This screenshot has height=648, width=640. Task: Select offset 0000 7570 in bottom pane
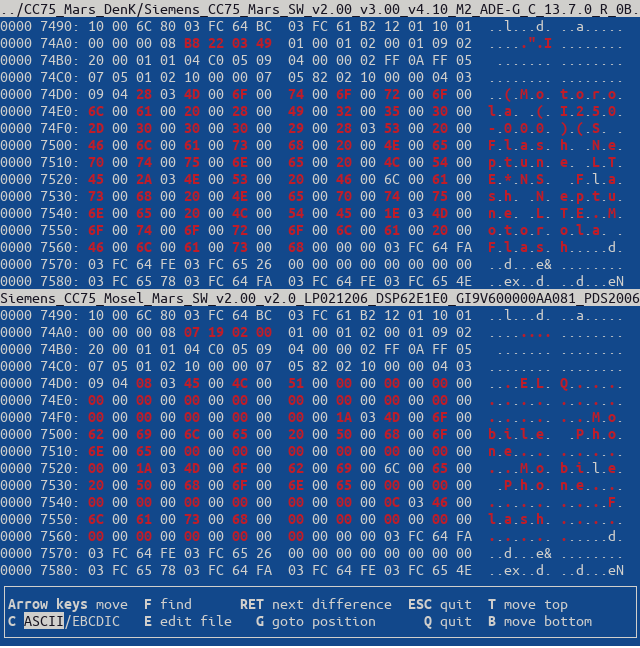point(39,553)
